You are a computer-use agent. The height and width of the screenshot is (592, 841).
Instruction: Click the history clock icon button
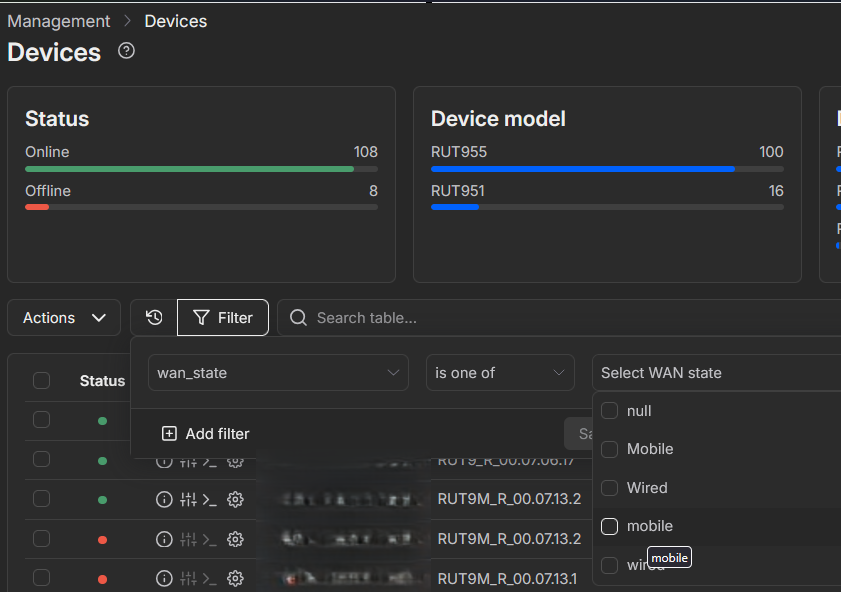click(154, 317)
